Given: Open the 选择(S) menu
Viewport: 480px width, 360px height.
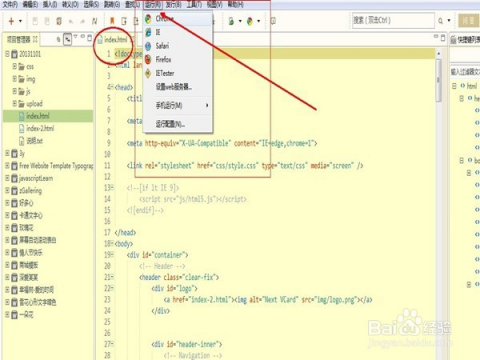Looking at the screenshot, I should [91, 4].
